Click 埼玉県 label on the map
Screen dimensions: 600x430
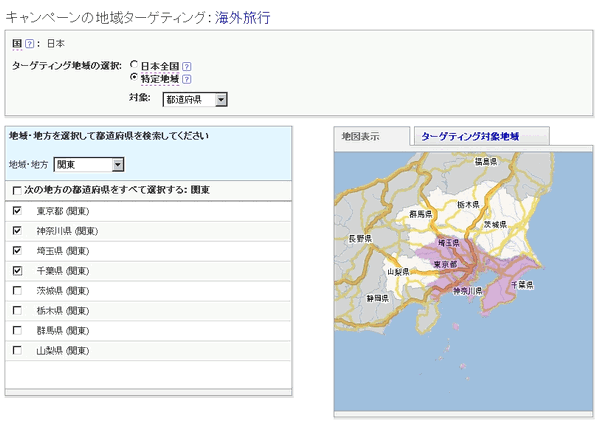tap(449, 243)
